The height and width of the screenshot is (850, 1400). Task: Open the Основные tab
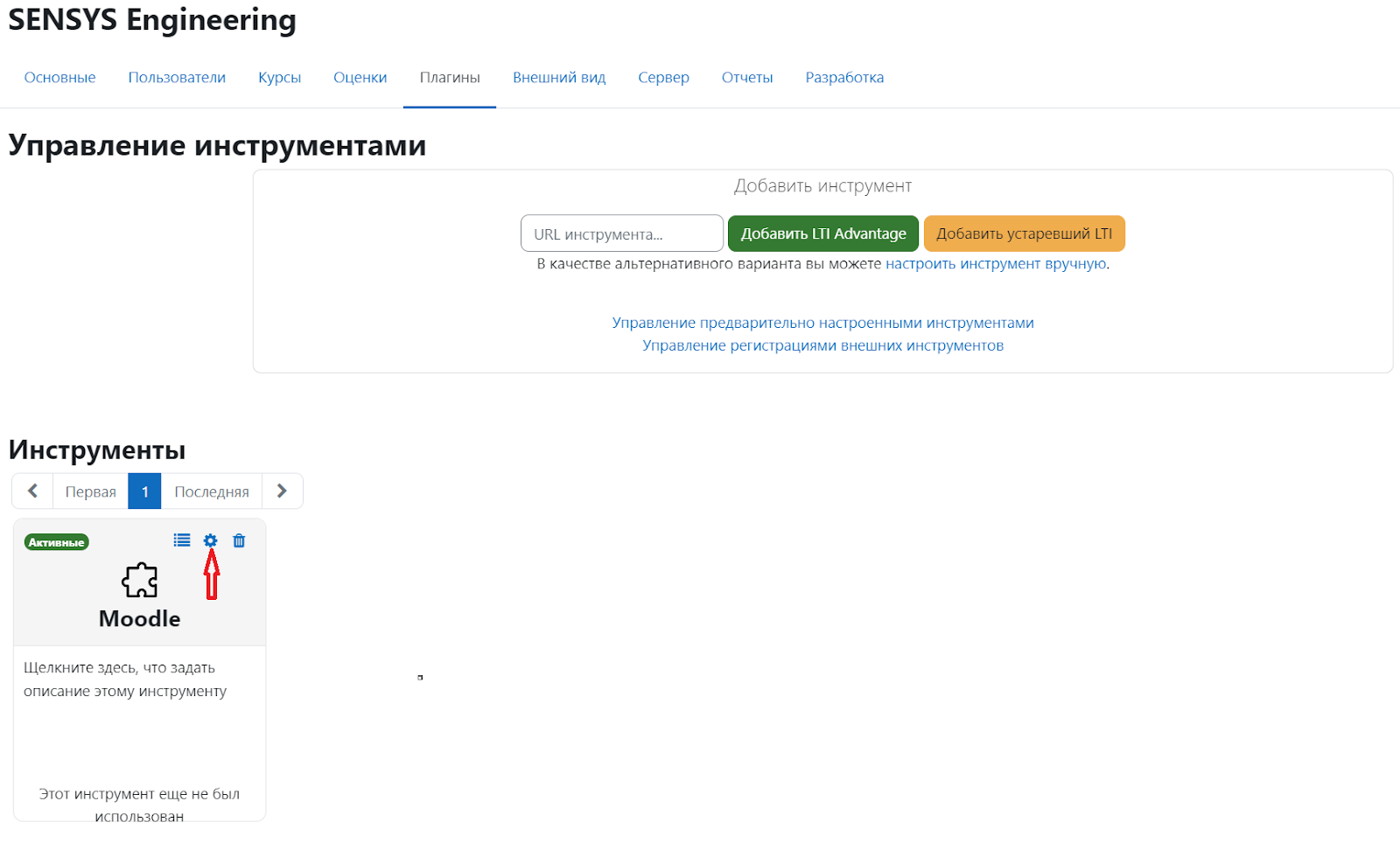pyautogui.click(x=59, y=78)
